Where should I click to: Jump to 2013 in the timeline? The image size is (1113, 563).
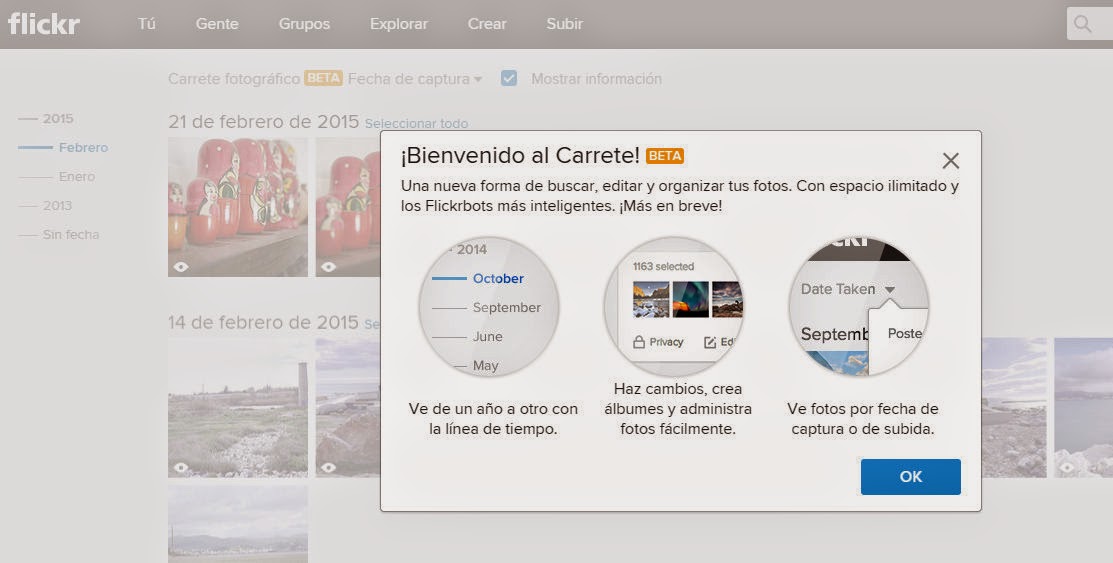pyautogui.click(x=57, y=206)
